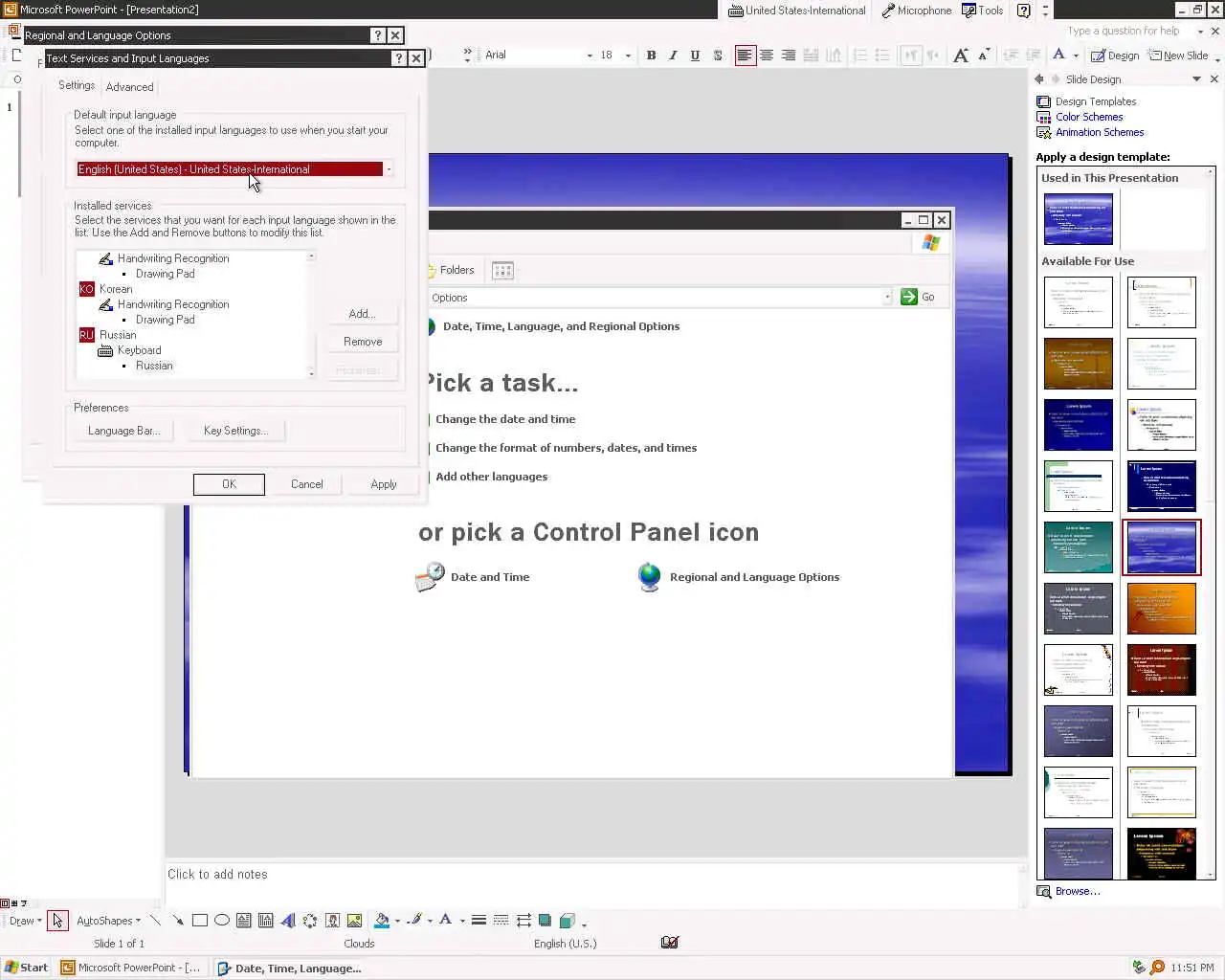Toggle Italic formatting
Screen dimensions: 1225x980
673,56
